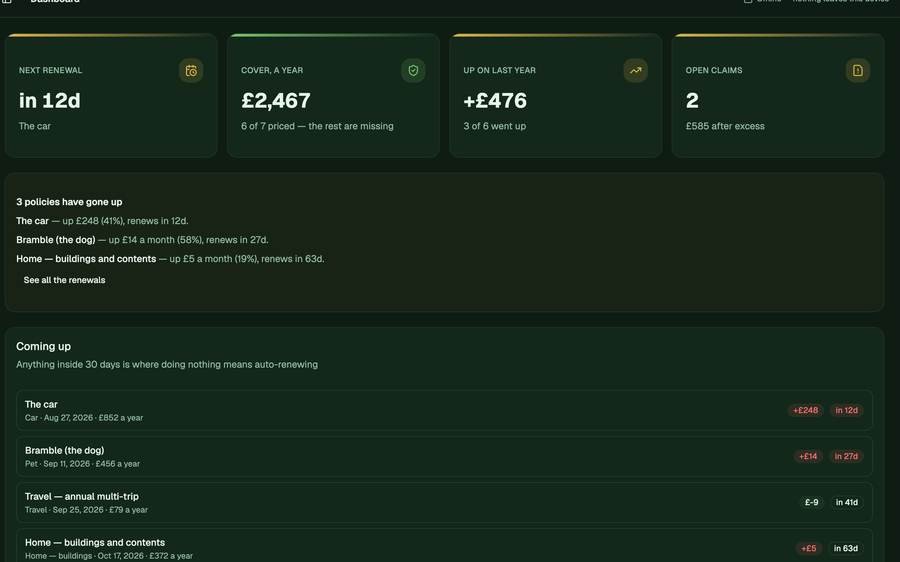This screenshot has height=562, width=900.
Task: Open 'Bramble (the dog)' row in Coming up
Action: click(445, 456)
